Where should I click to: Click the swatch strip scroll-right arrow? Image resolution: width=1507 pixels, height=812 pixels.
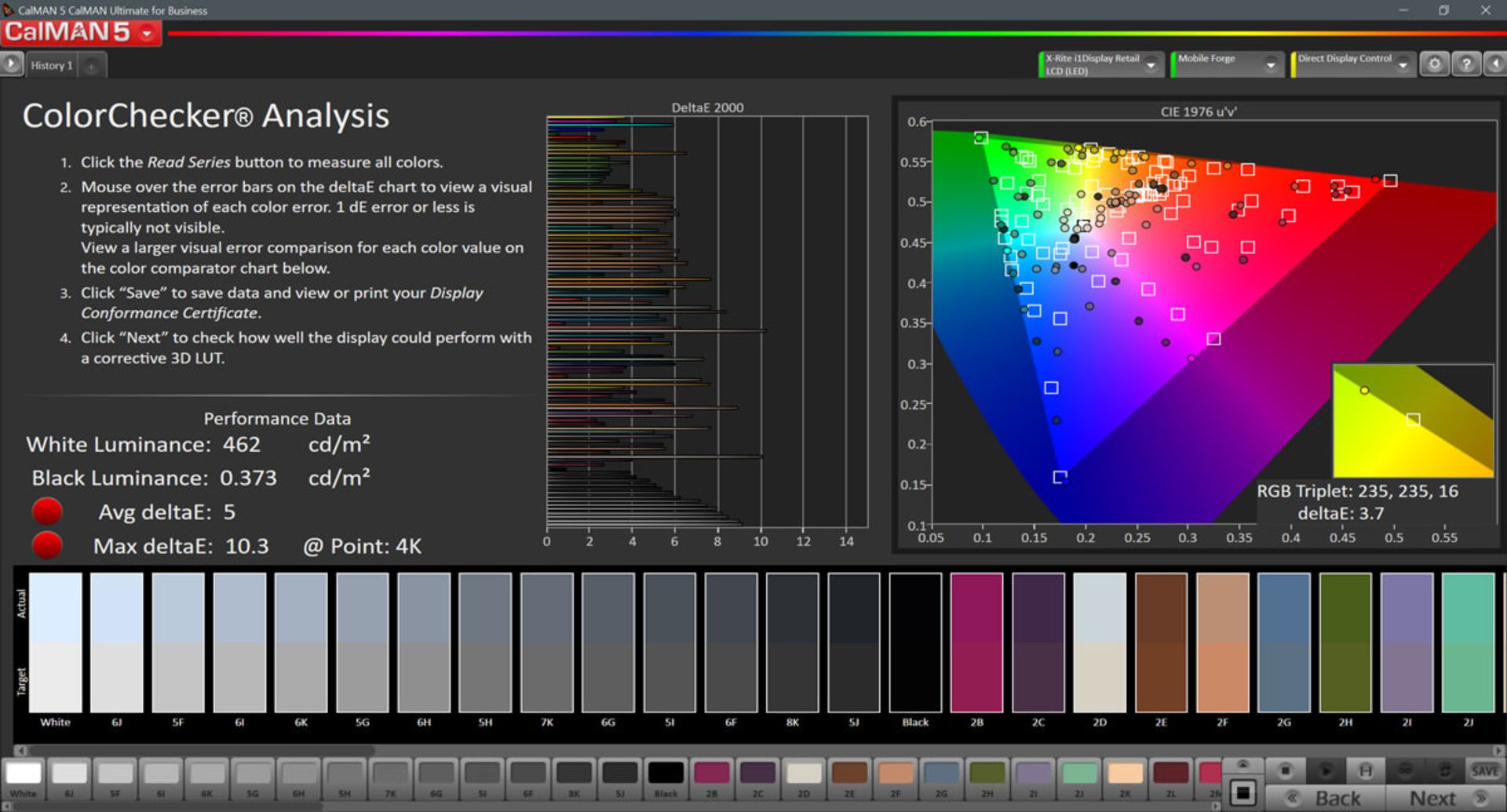(x=1215, y=806)
